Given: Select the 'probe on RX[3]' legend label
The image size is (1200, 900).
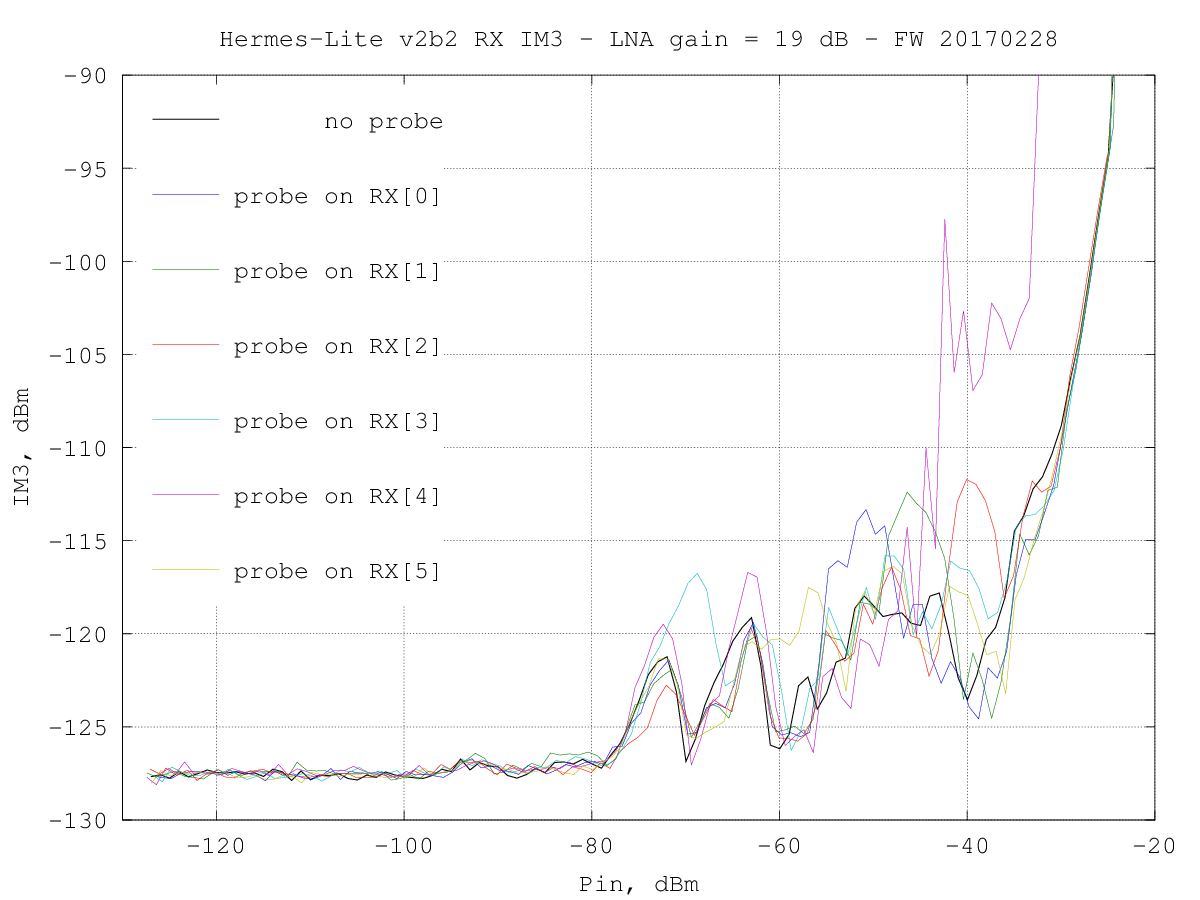Looking at the screenshot, I should [x=338, y=421].
